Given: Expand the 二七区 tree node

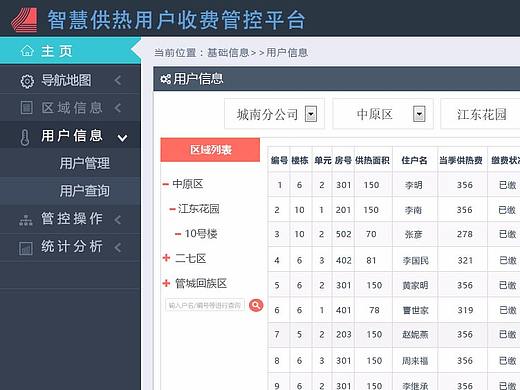Looking at the screenshot, I should point(166,258).
